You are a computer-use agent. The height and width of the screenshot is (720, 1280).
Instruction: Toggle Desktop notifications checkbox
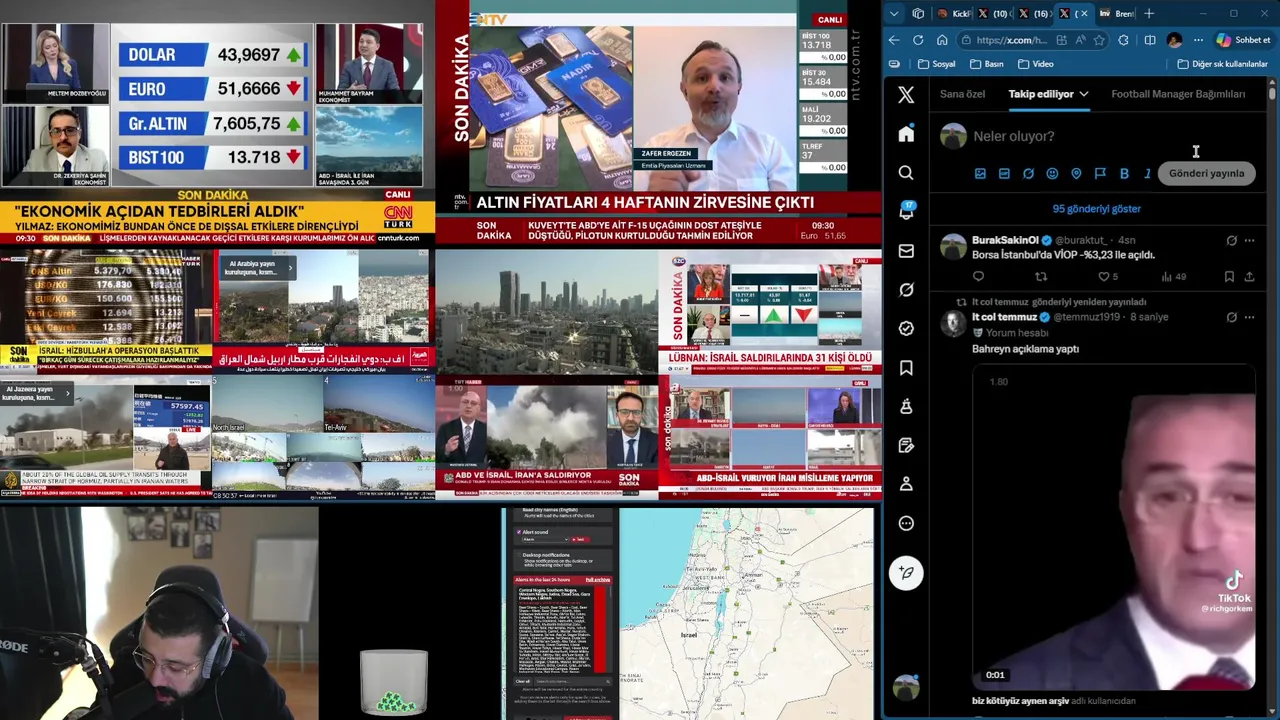pyautogui.click(x=519, y=555)
